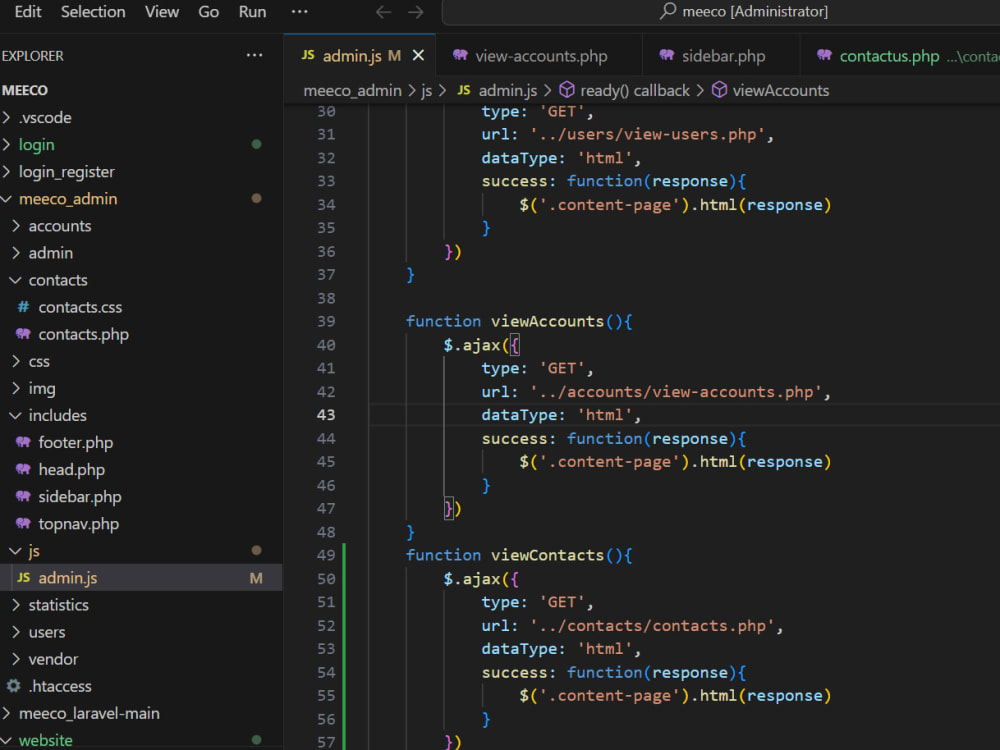Click line number 49 in the gutter
Viewport: 1000px width, 750px height.
(326, 555)
